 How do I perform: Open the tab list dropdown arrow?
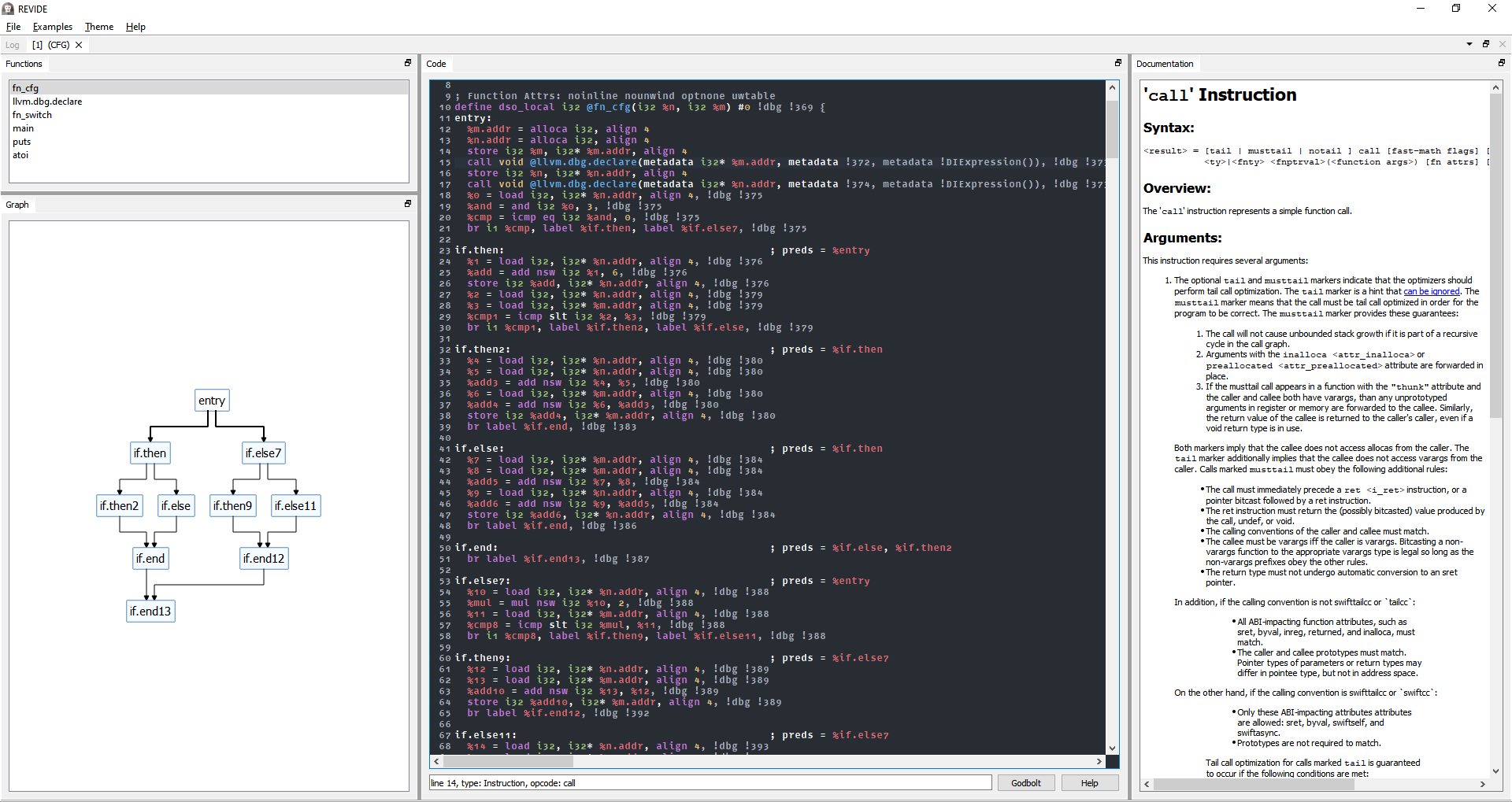1469,44
